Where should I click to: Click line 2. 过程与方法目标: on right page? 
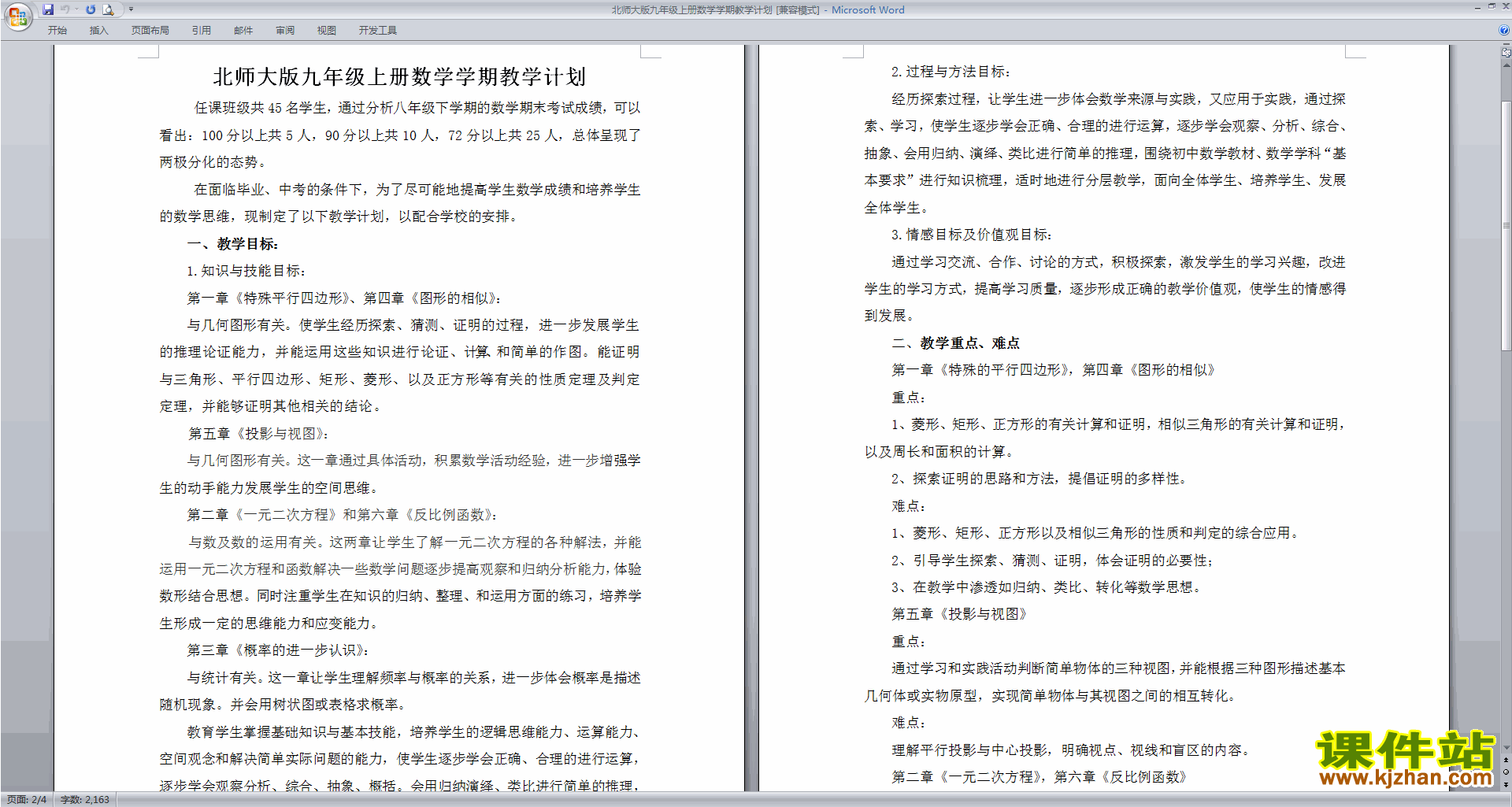point(951,72)
